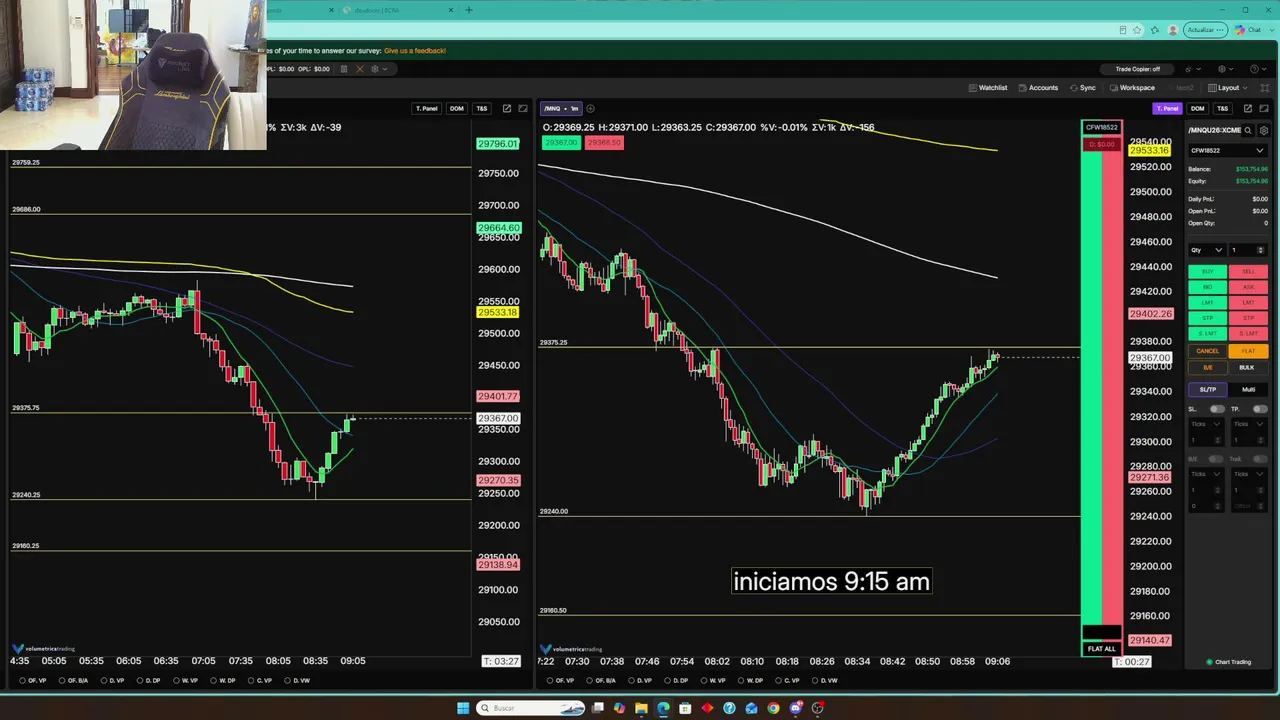Open browser favorites list icon
The height and width of the screenshot is (720, 1280).
click(1153, 30)
